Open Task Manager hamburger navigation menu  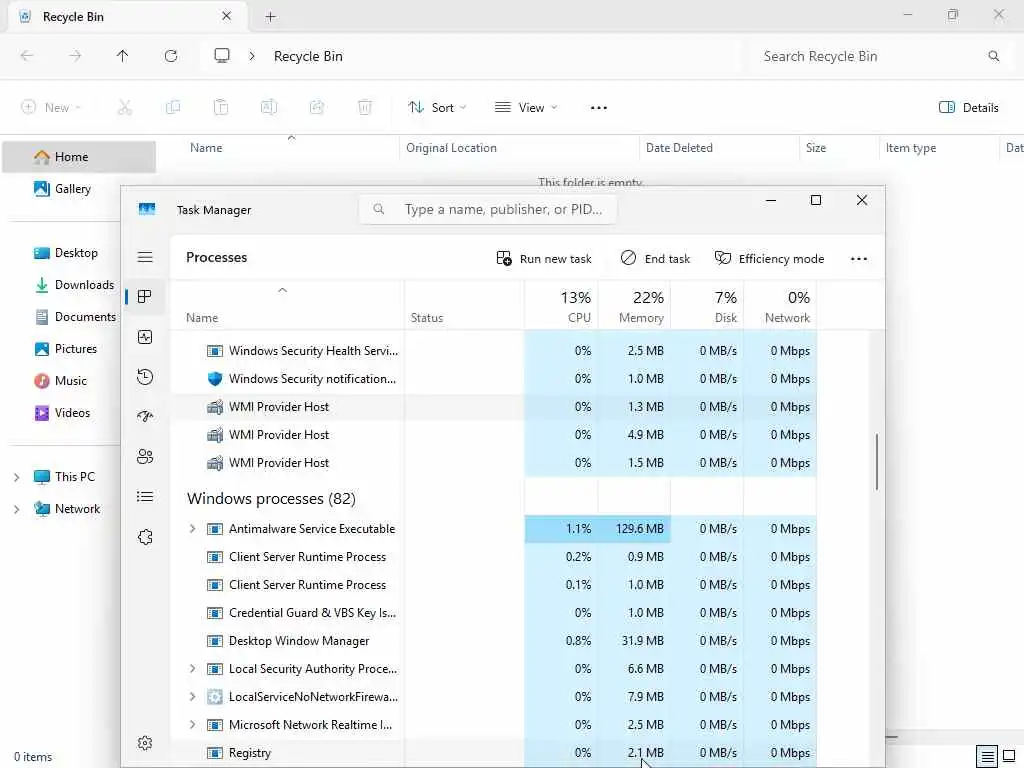click(145, 257)
